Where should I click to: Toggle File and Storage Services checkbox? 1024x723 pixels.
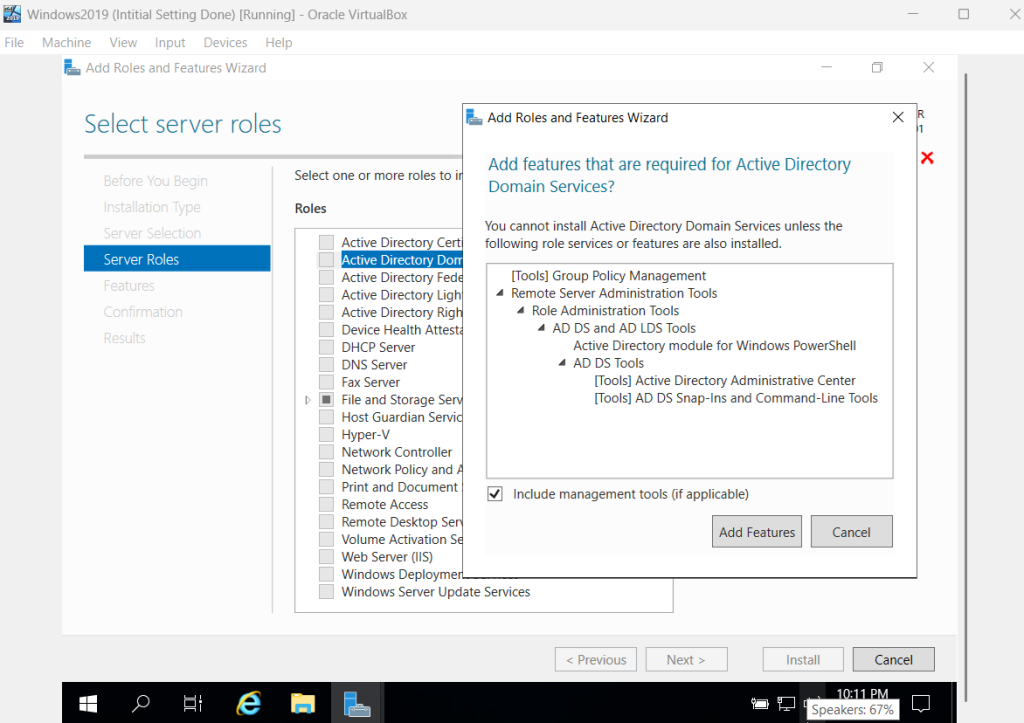coord(327,400)
